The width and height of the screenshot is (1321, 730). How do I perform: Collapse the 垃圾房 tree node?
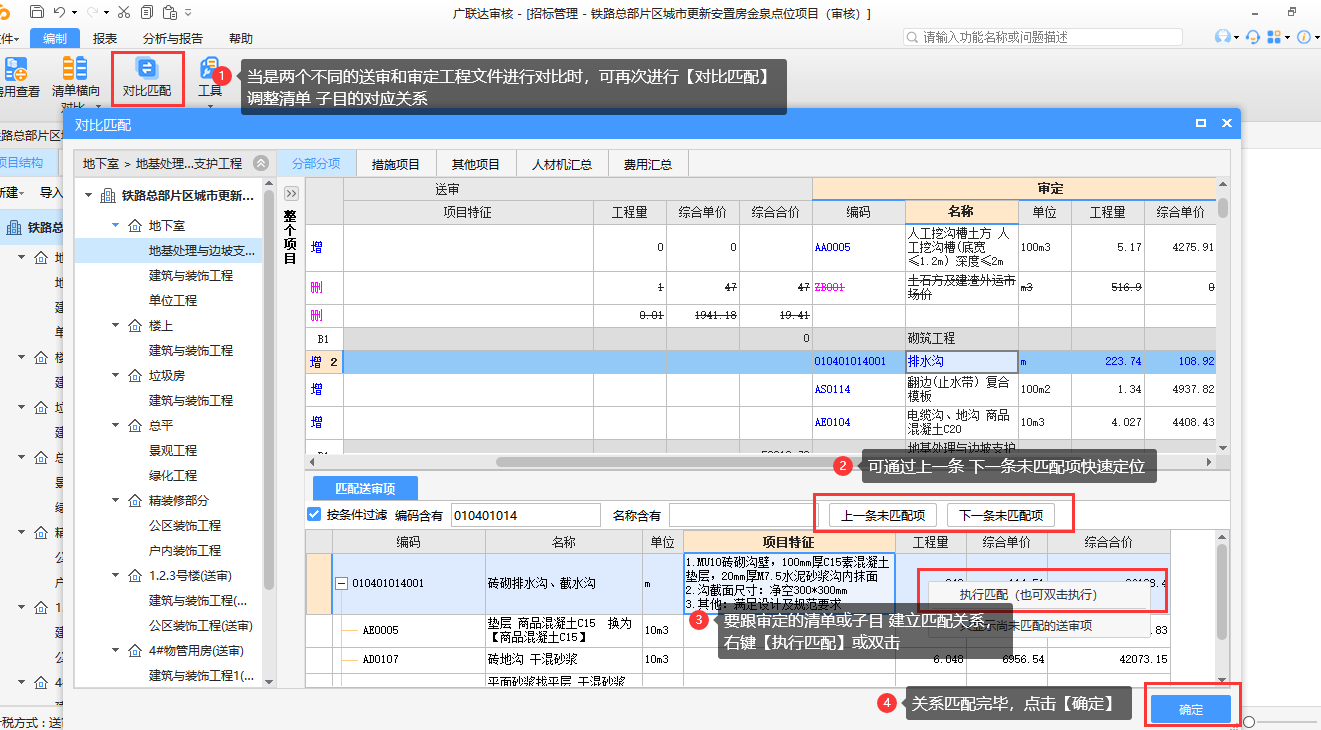(115, 376)
